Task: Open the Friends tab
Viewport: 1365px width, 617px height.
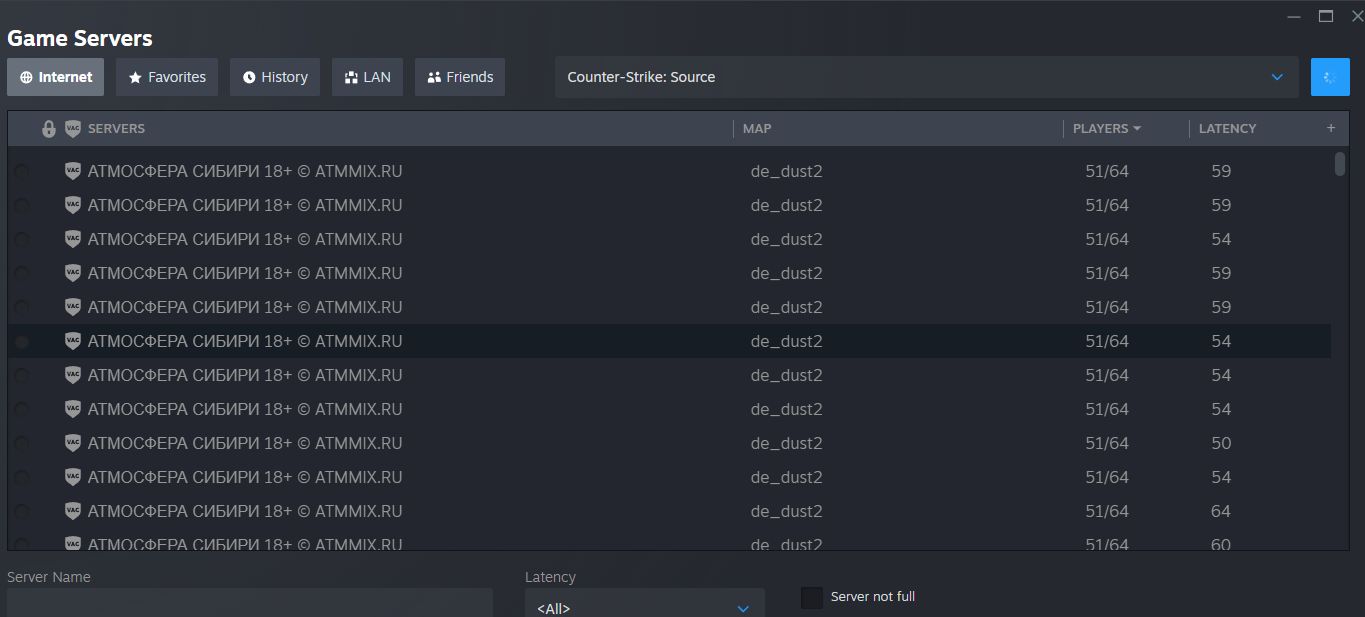Action: coord(460,77)
